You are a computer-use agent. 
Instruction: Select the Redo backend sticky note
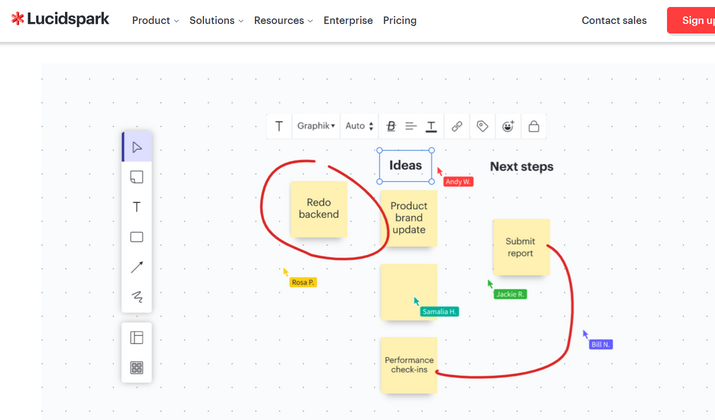319,209
